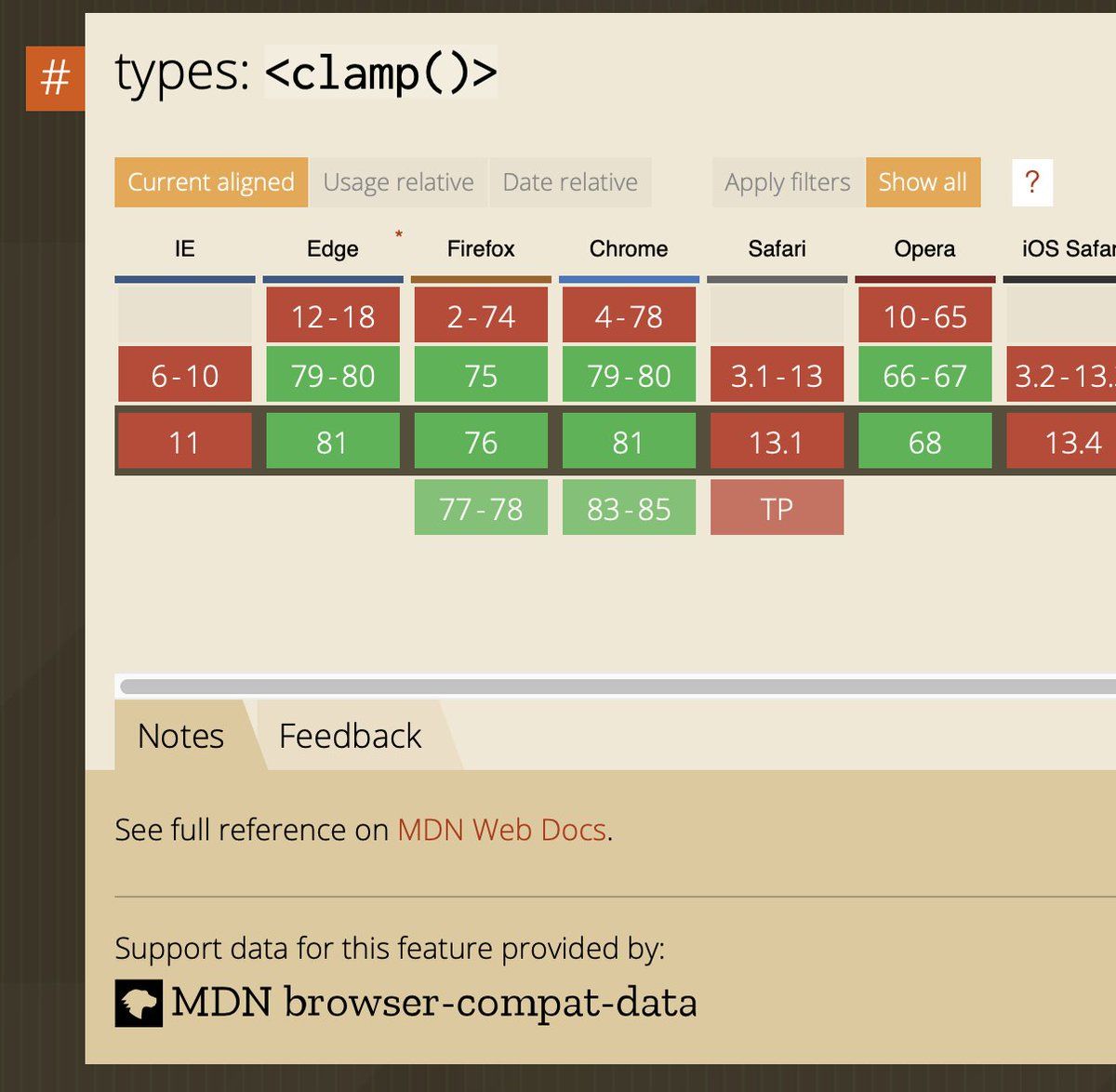Viewport: 1116px width, 1092px height.
Task: Select Edge 12-18 unsupported cell
Action: 333,315
